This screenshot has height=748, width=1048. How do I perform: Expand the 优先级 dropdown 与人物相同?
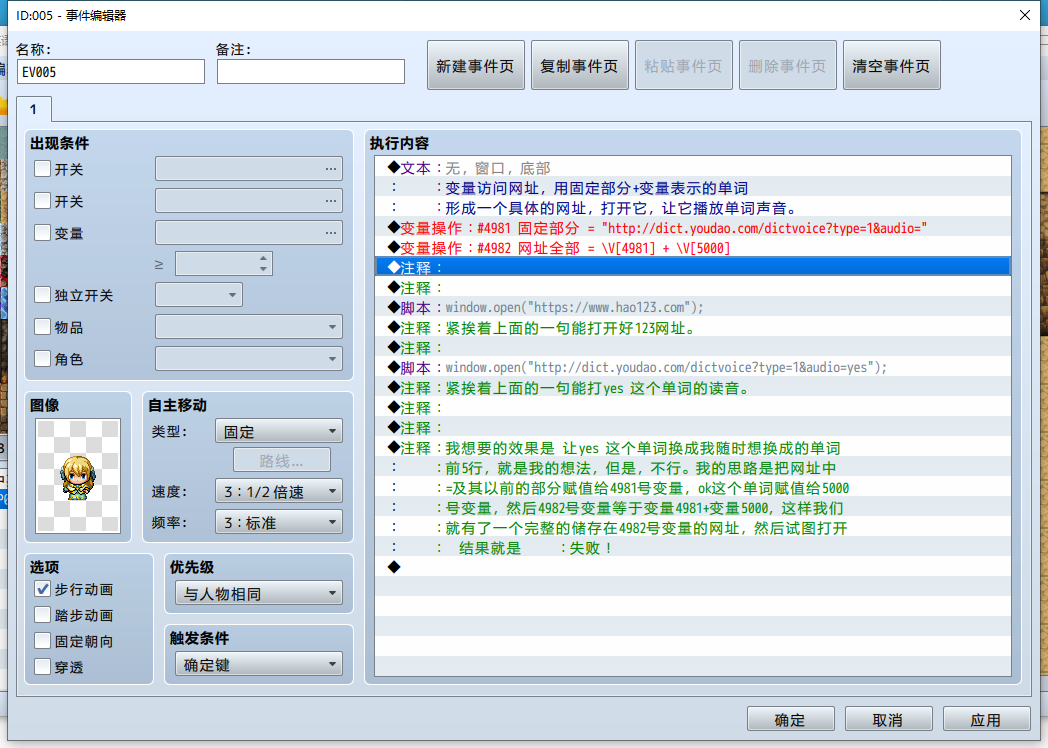259,594
